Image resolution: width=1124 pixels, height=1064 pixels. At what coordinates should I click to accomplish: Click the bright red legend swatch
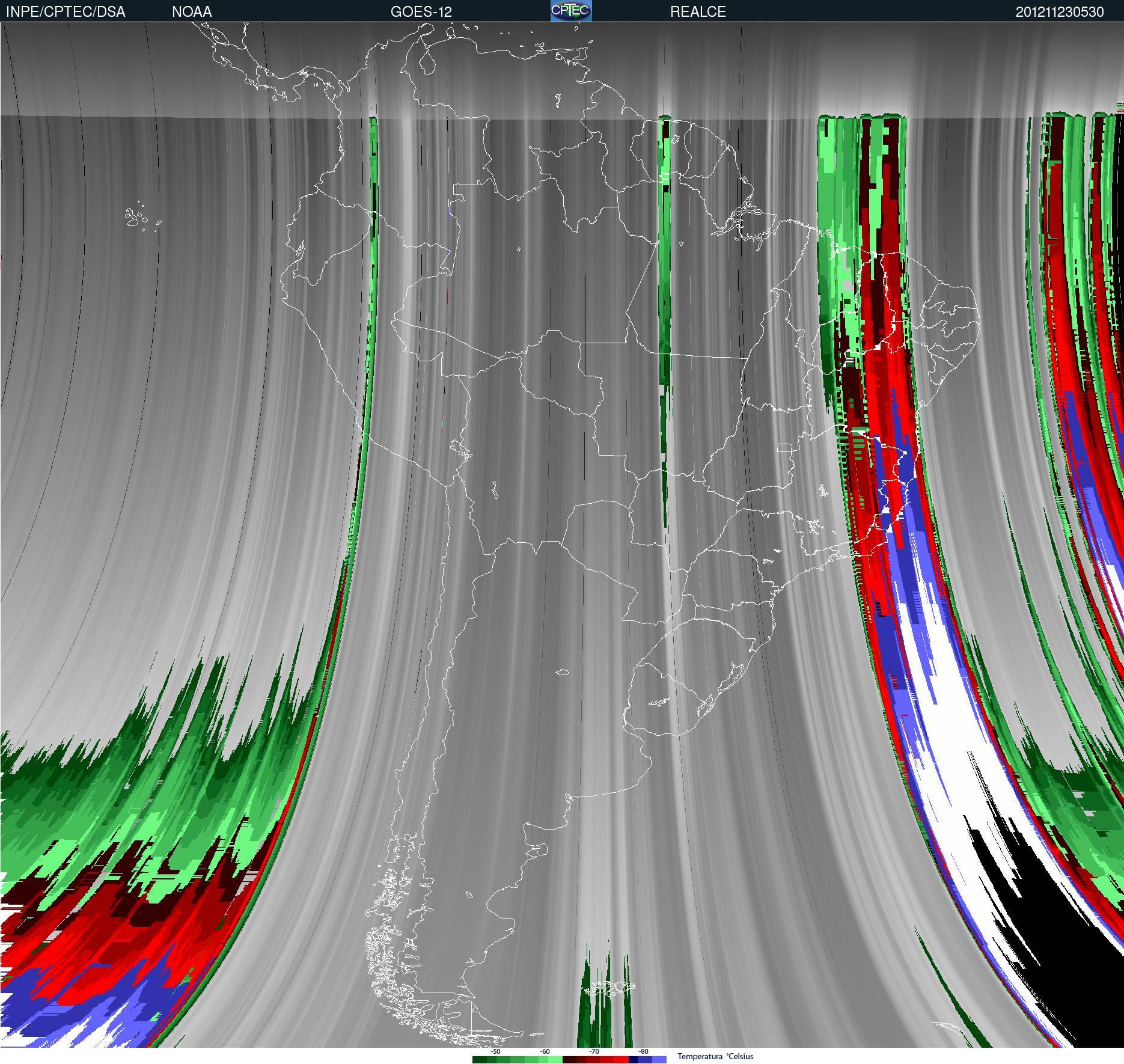click(x=622, y=1060)
